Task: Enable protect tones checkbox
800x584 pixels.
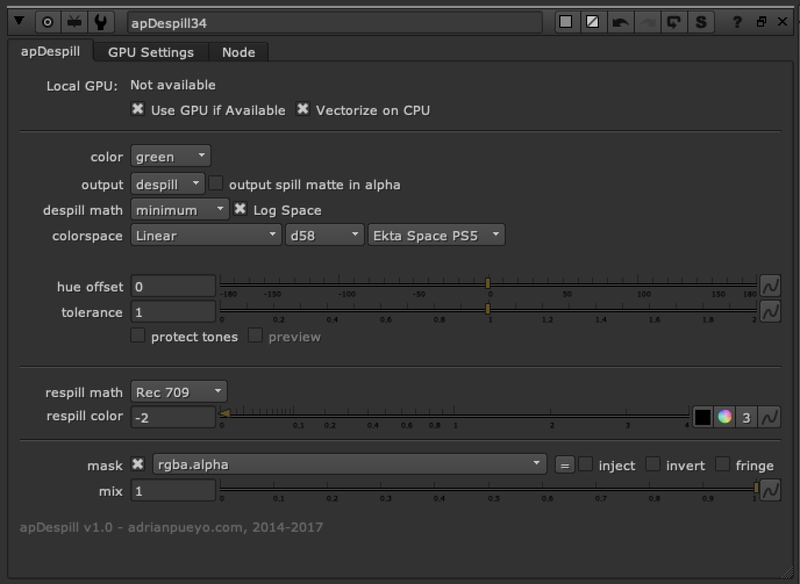Action: (138, 337)
